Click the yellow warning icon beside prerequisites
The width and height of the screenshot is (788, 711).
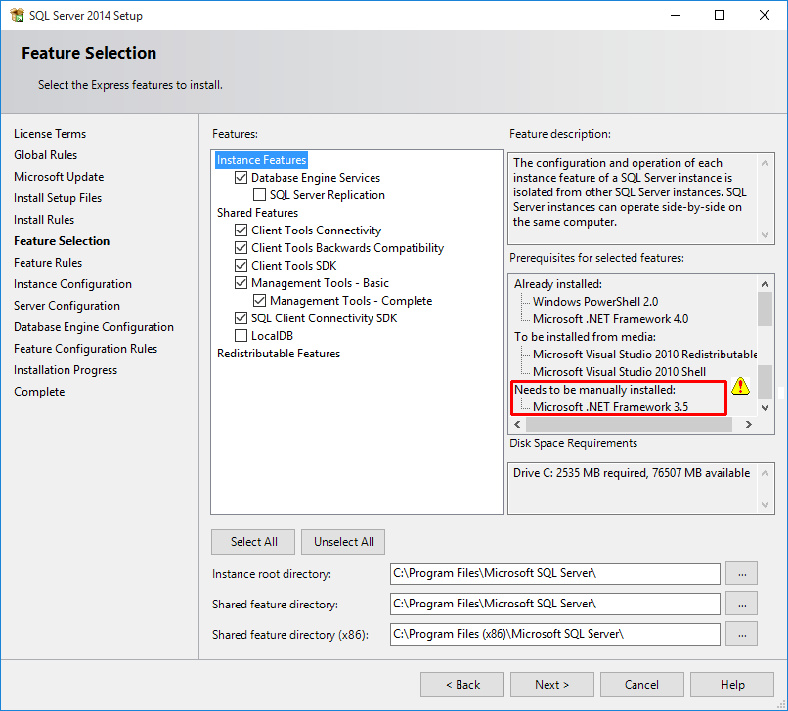pos(740,386)
